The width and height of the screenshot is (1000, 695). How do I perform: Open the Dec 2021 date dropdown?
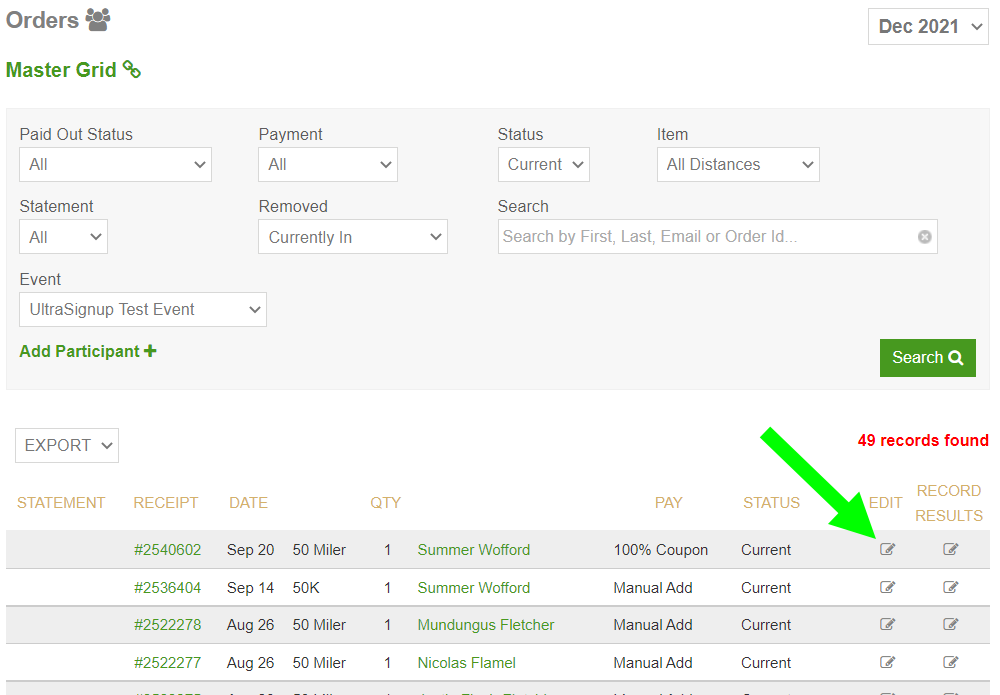(928, 27)
